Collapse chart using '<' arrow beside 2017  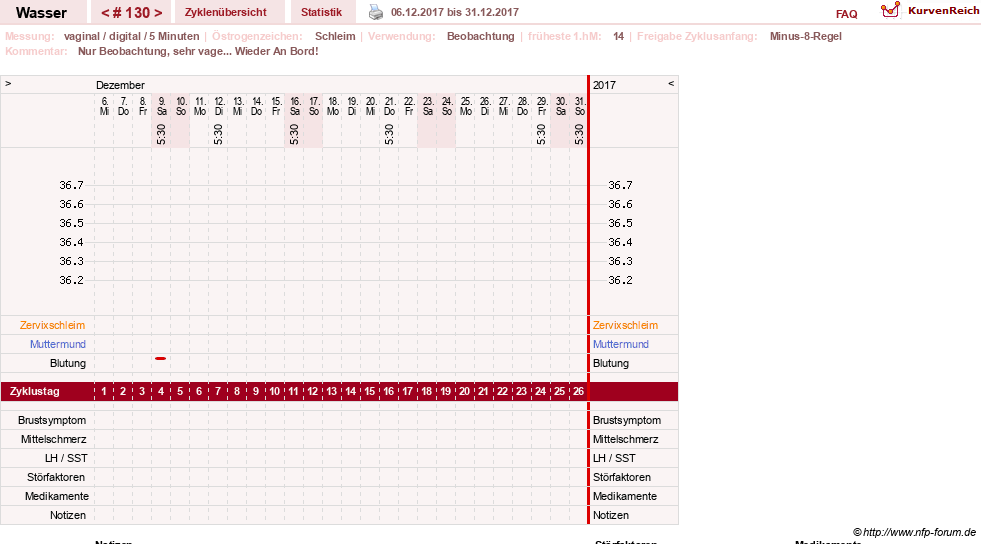(671, 83)
